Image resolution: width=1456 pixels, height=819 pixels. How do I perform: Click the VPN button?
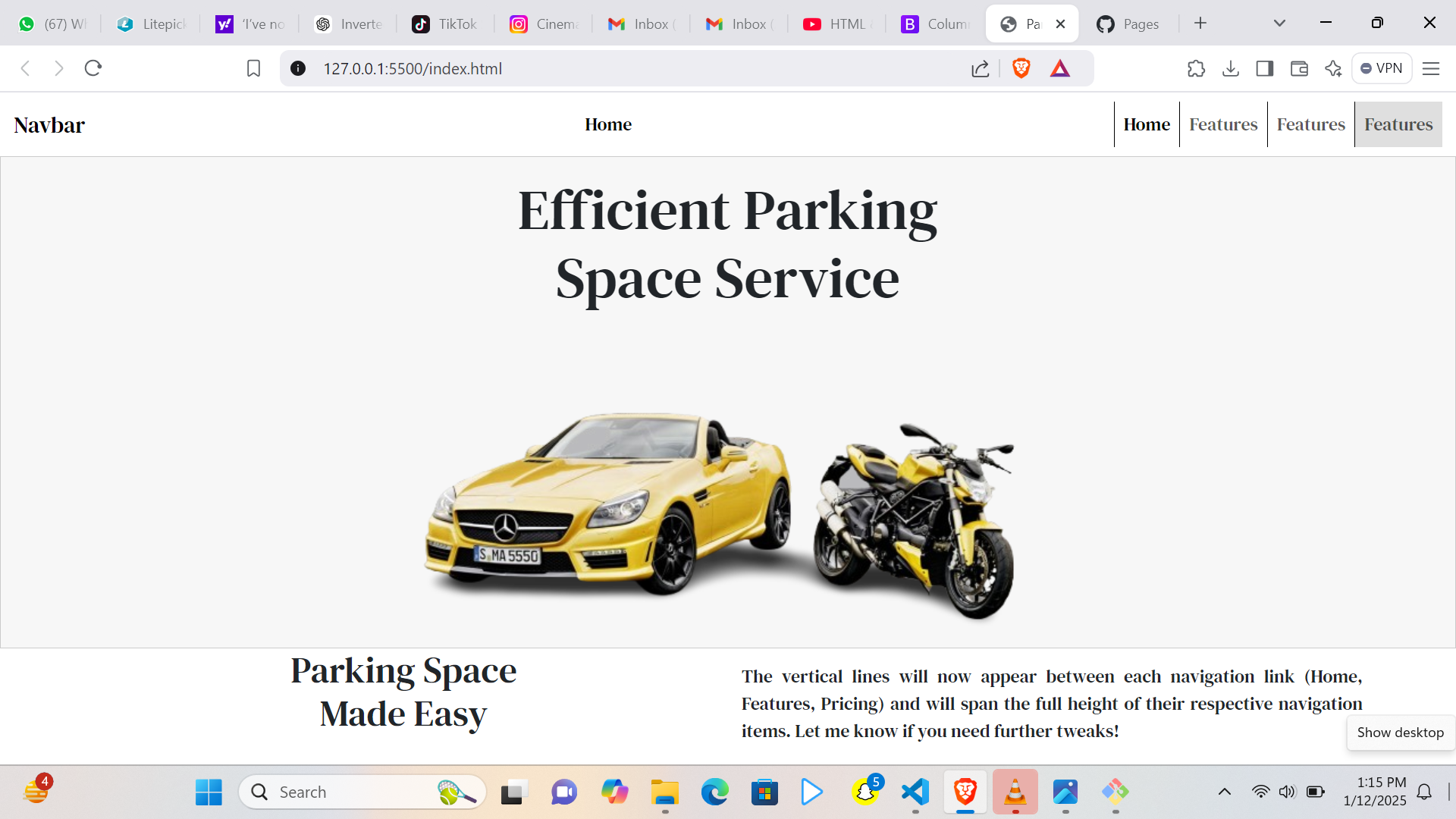pyautogui.click(x=1382, y=68)
